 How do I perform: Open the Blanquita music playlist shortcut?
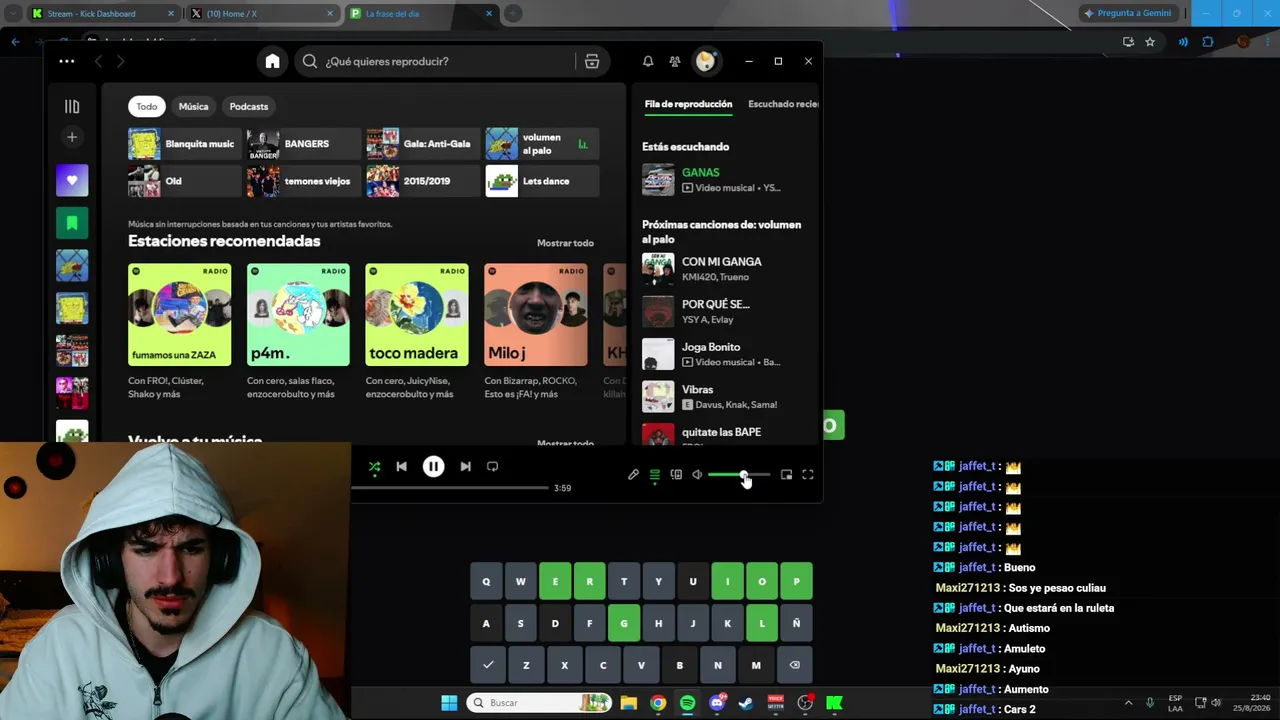pyautogui.click(x=184, y=144)
